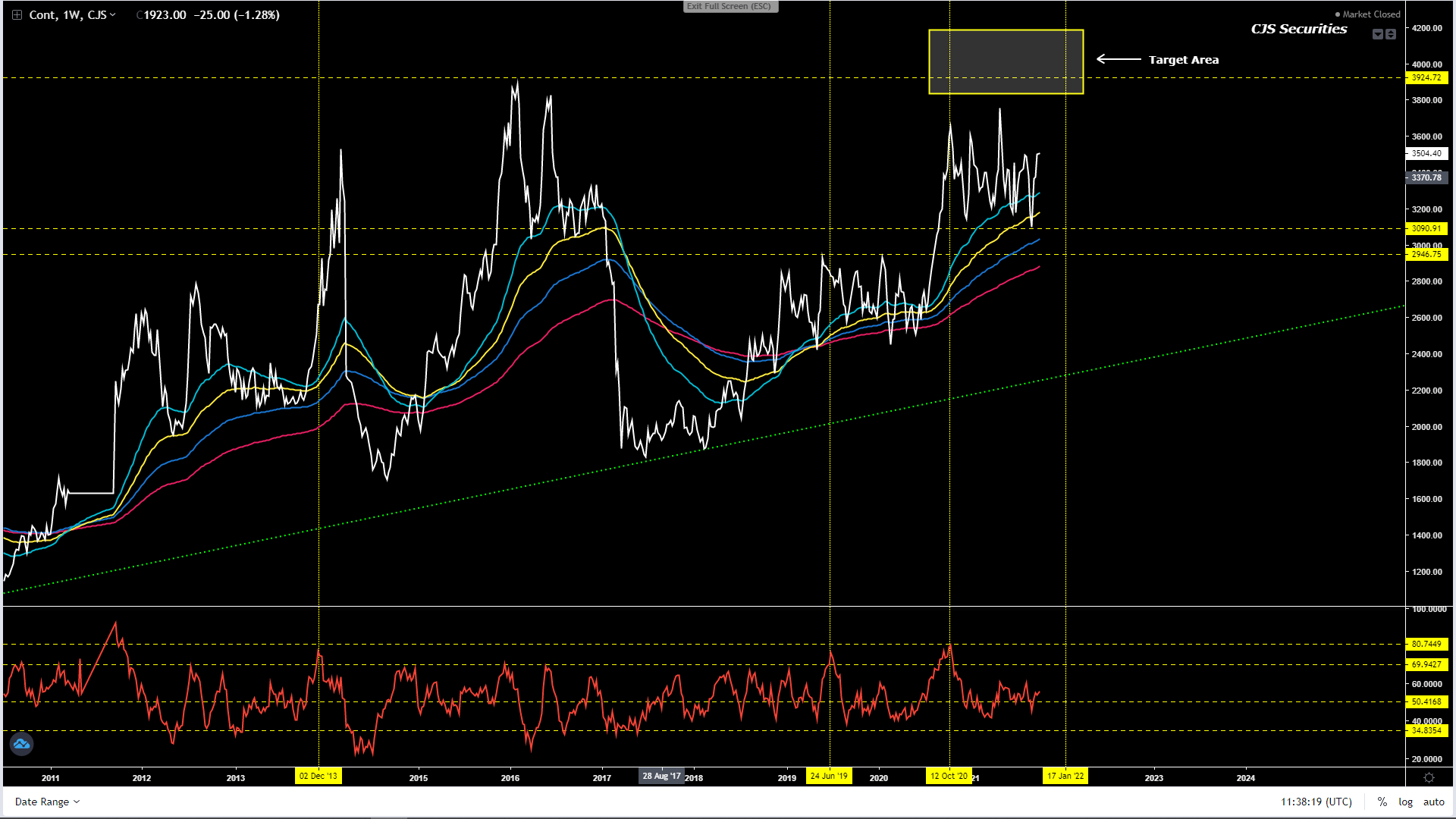The width and height of the screenshot is (1456, 819).
Task: Click the CJS Securities text label
Action: point(1298,29)
